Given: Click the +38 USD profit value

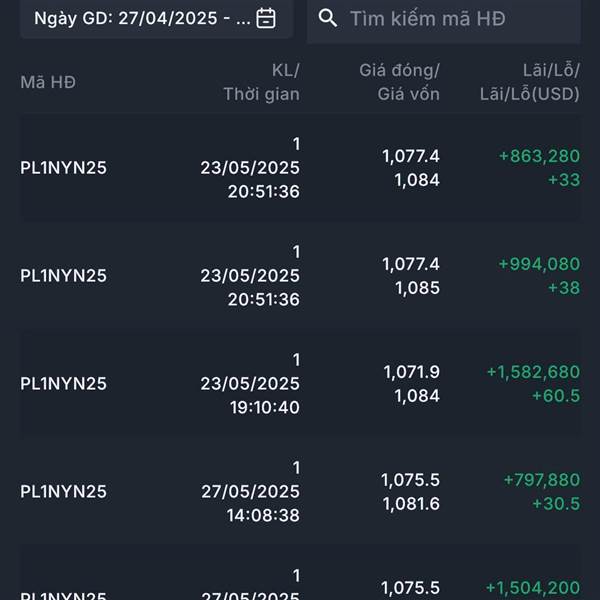Looking at the screenshot, I should 564,288.
